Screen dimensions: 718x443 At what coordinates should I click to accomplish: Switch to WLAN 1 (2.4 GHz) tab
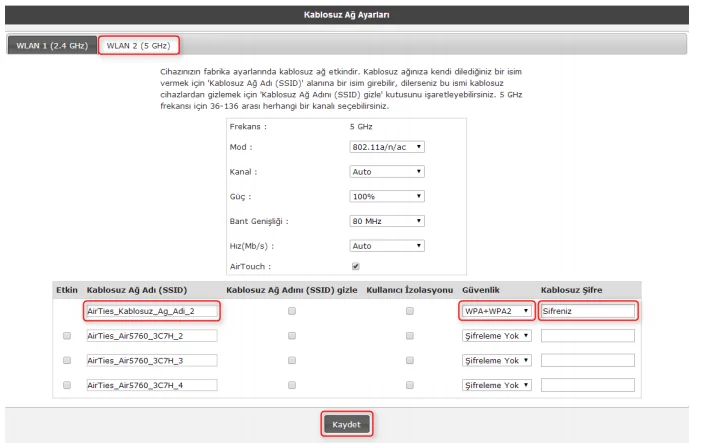[47, 46]
